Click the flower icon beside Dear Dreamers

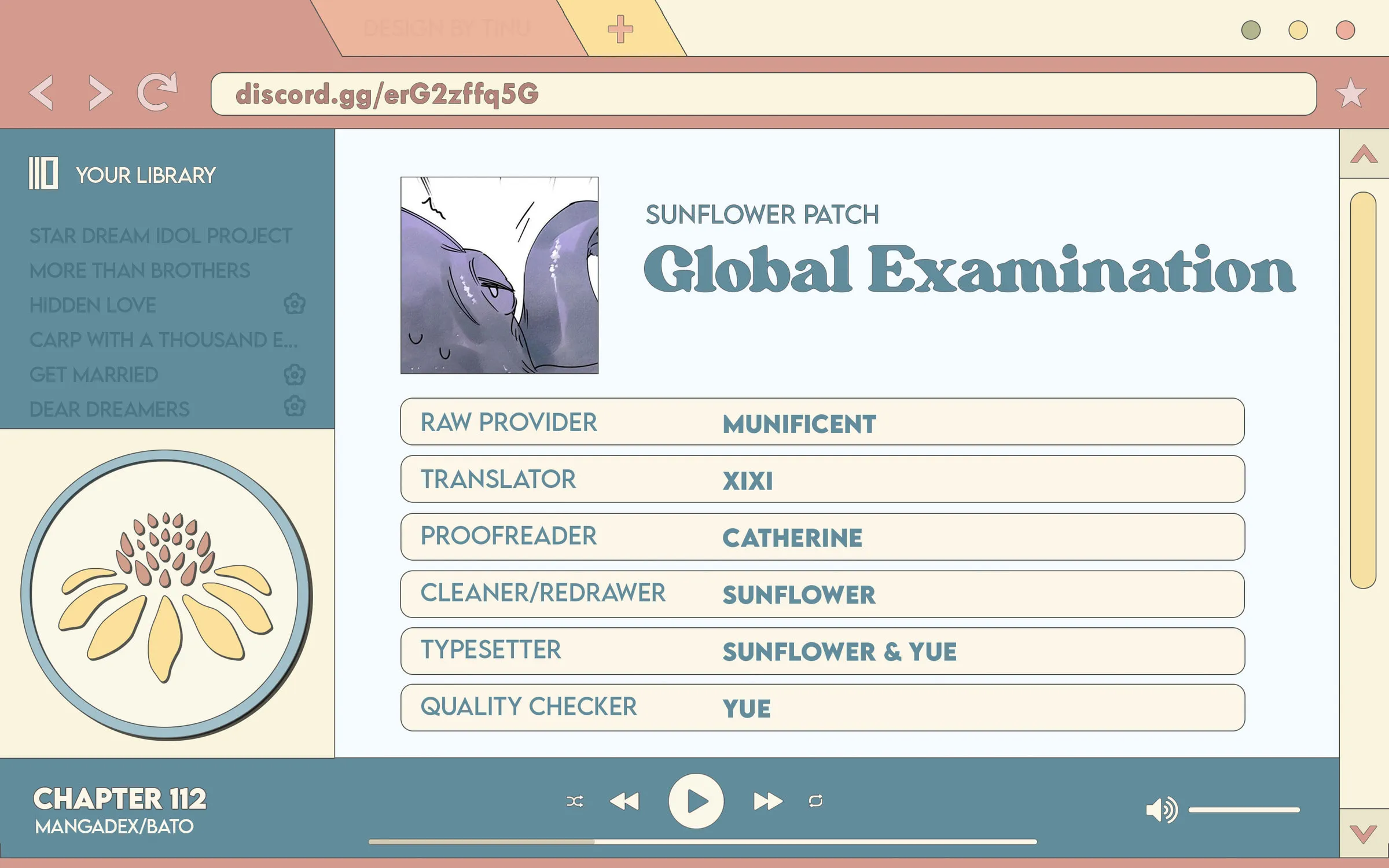coord(295,406)
